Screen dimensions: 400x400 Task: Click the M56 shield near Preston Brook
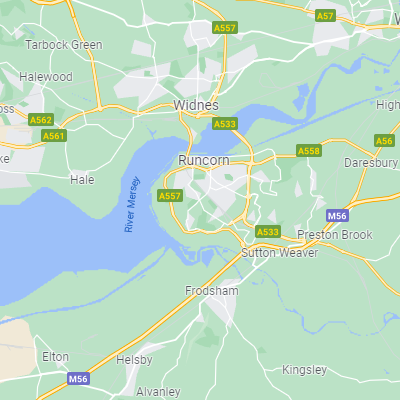pyautogui.click(x=337, y=216)
